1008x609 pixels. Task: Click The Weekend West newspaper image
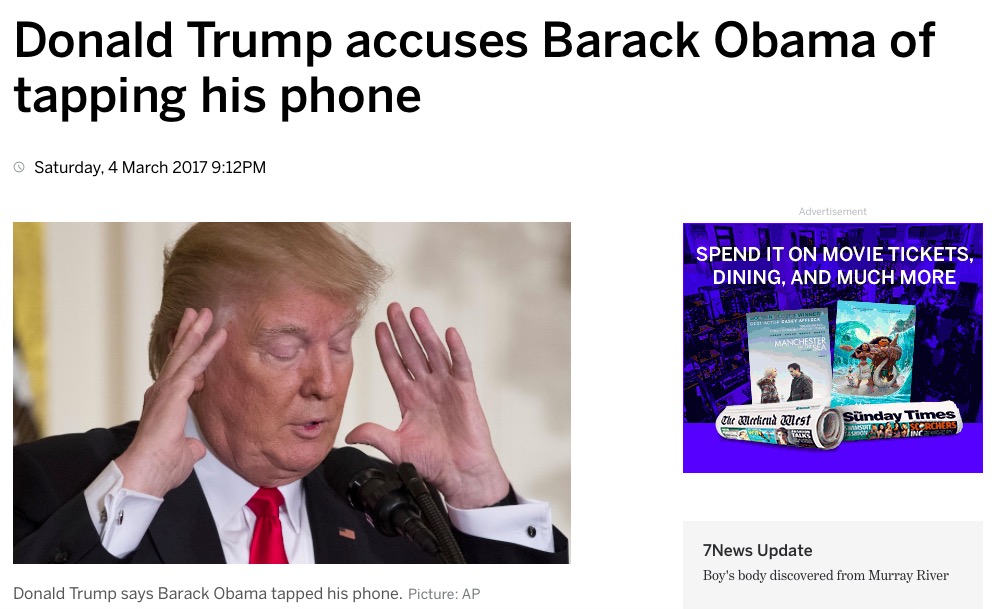[779, 427]
